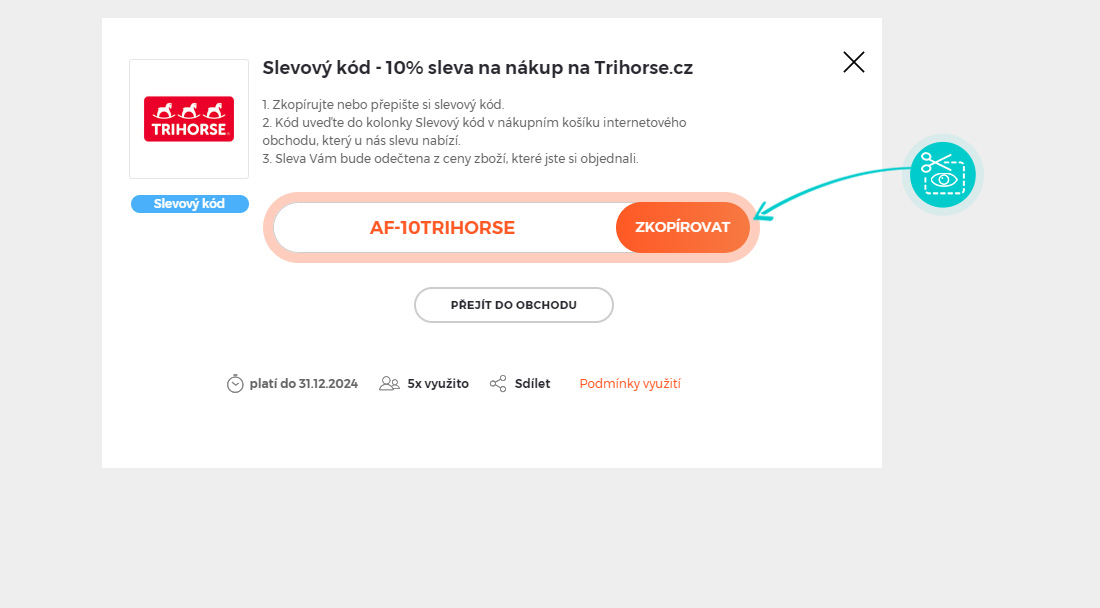Click the dialog title about 10% sleva

pyautogui.click(x=477, y=68)
